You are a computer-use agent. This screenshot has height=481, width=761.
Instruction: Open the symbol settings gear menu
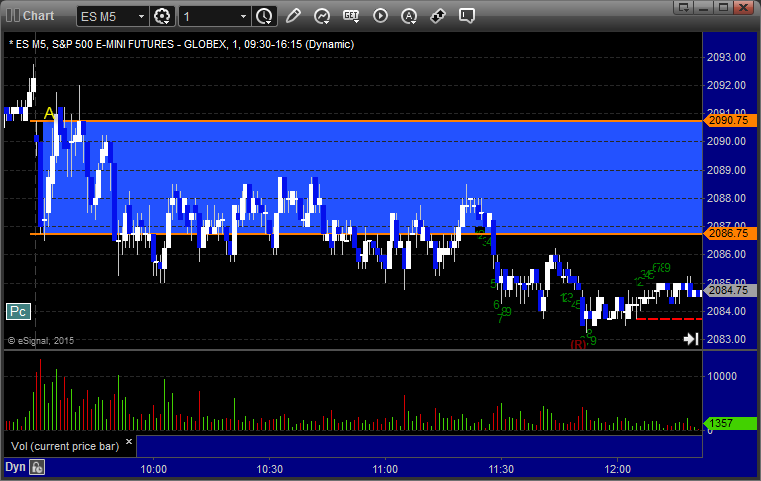[162, 16]
